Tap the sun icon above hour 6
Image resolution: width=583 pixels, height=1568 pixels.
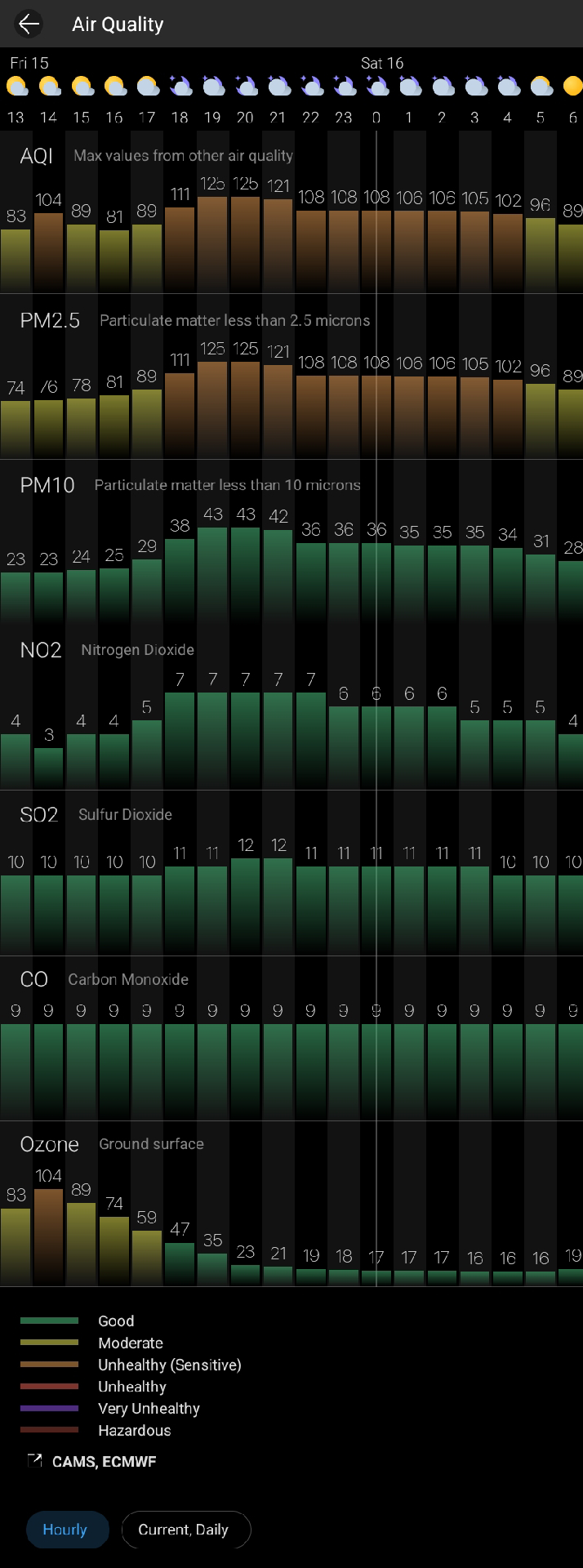click(x=572, y=86)
